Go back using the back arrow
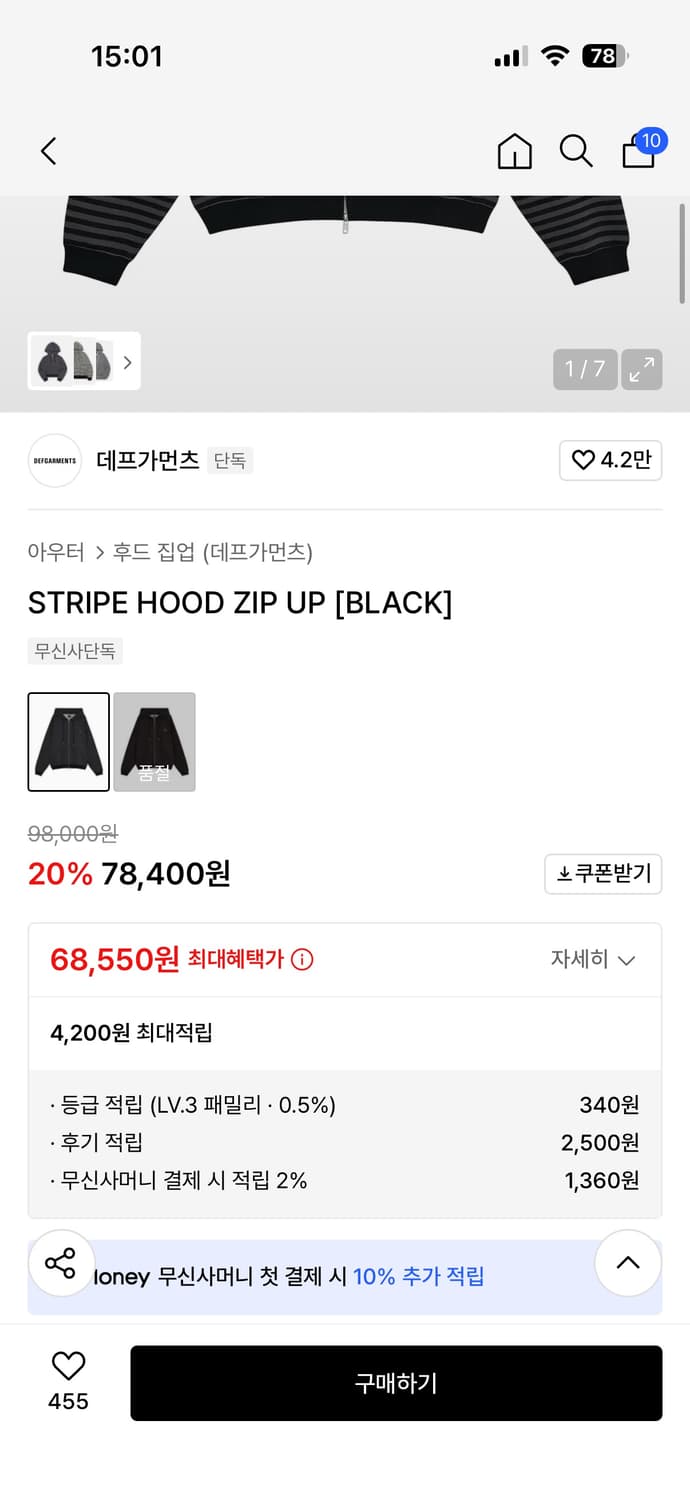Viewport: 690px width, 1500px height. pyautogui.click(x=48, y=150)
